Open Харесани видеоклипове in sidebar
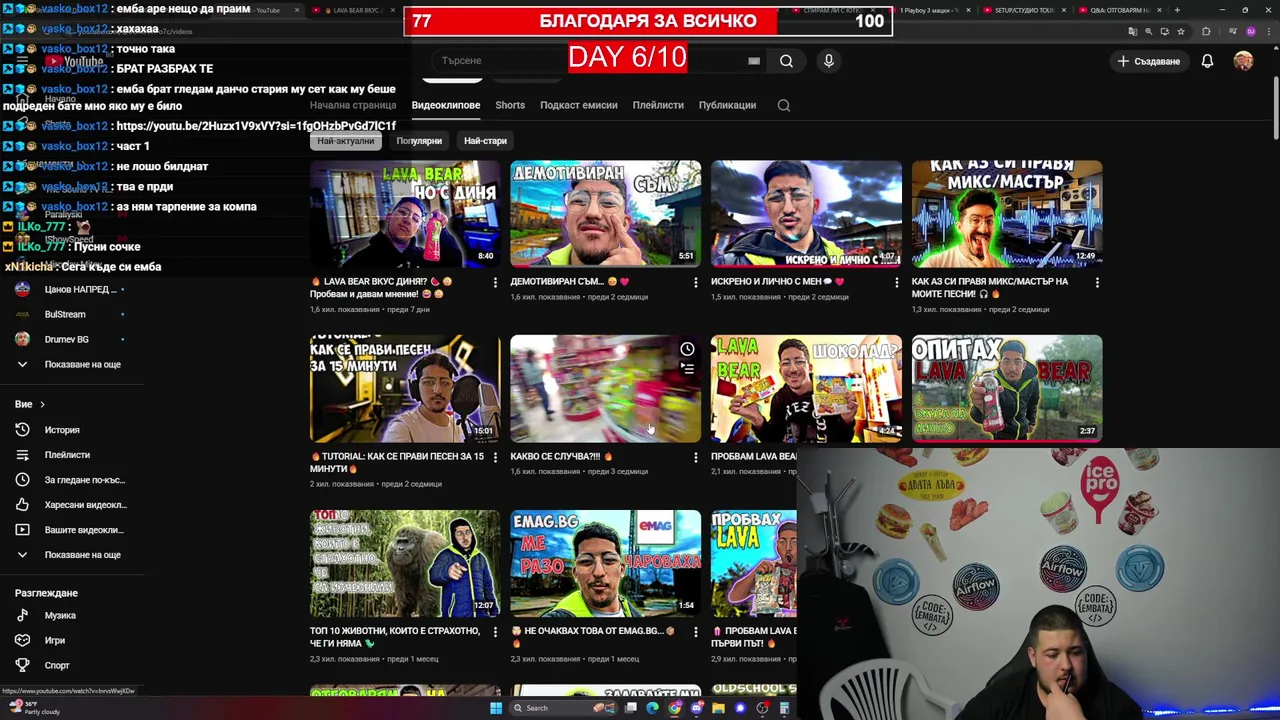 point(85,505)
